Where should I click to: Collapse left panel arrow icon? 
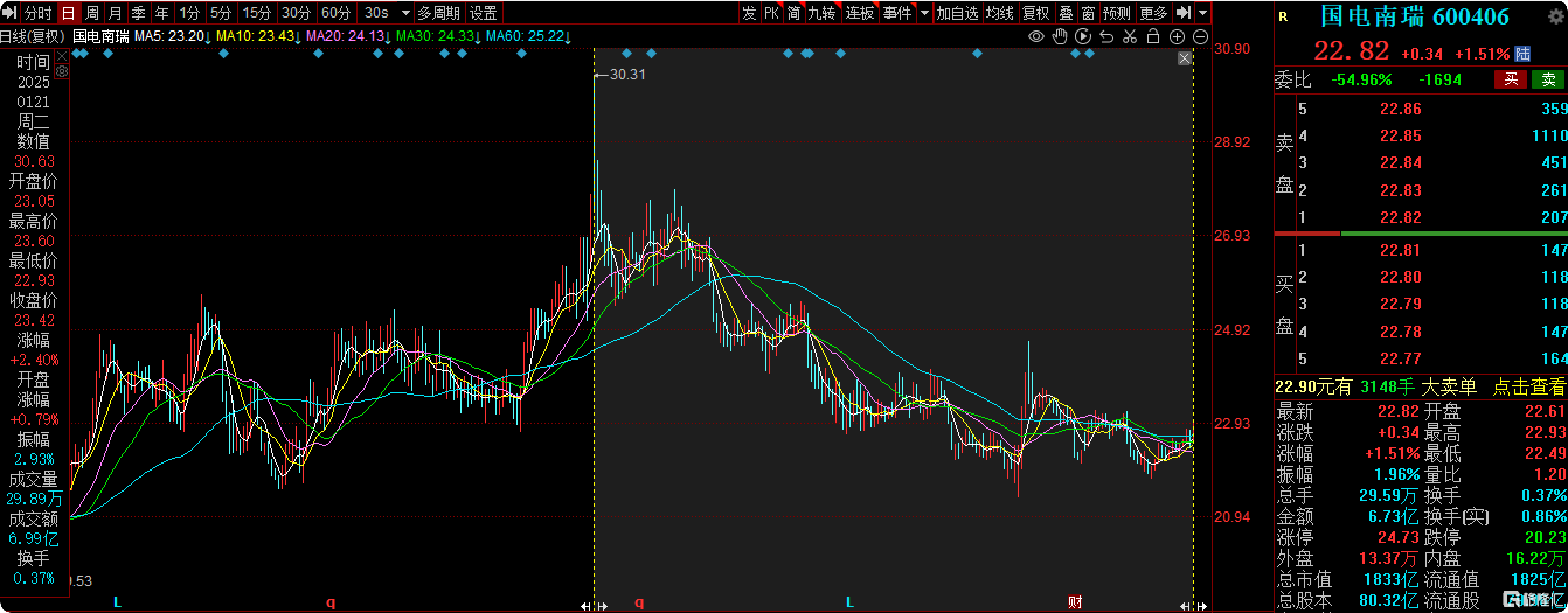tap(9, 12)
